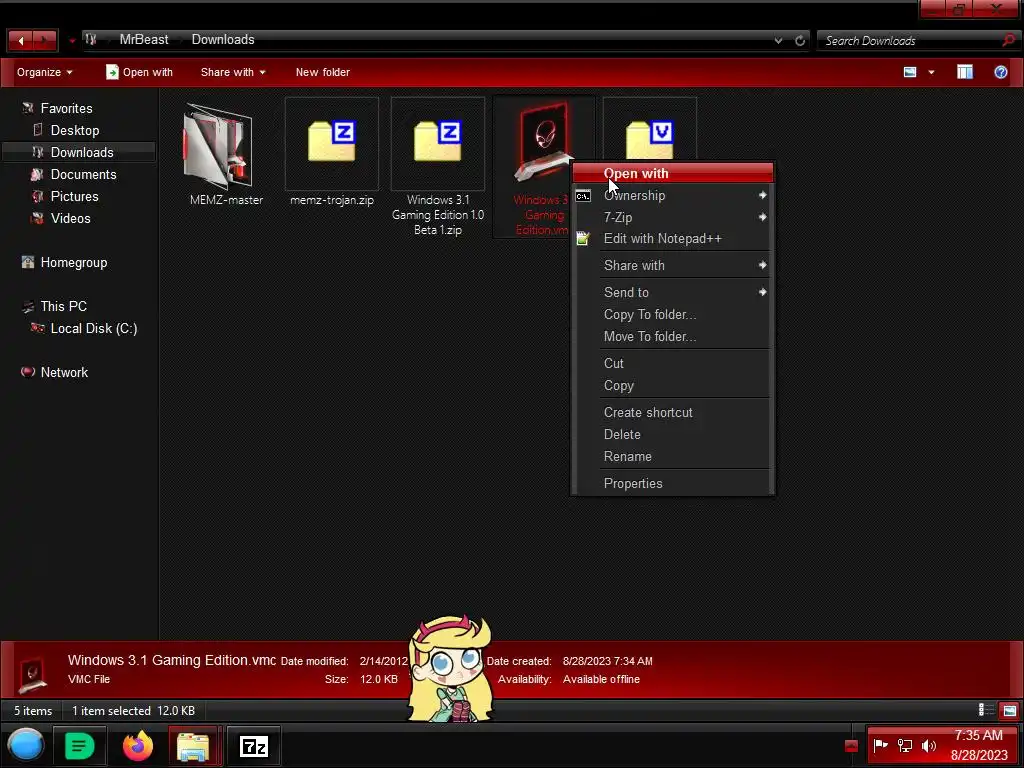Open File Explorer taskbar button
Image resolution: width=1024 pixels, height=768 pixels.
[x=193, y=746]
